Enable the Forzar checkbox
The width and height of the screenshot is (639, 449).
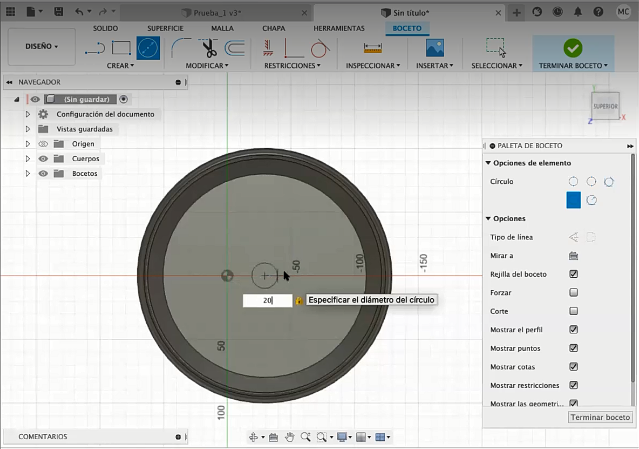[573, 292]
